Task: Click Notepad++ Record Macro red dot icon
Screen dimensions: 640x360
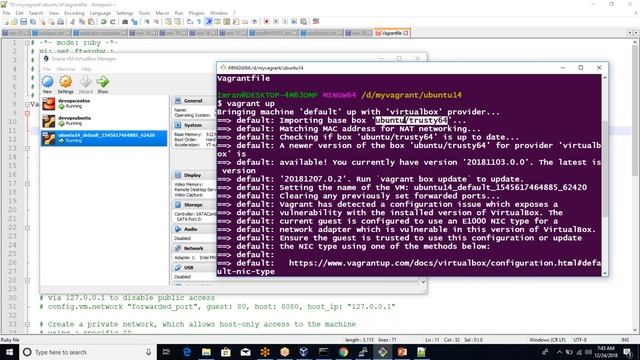Action: (x=267, y=22)
